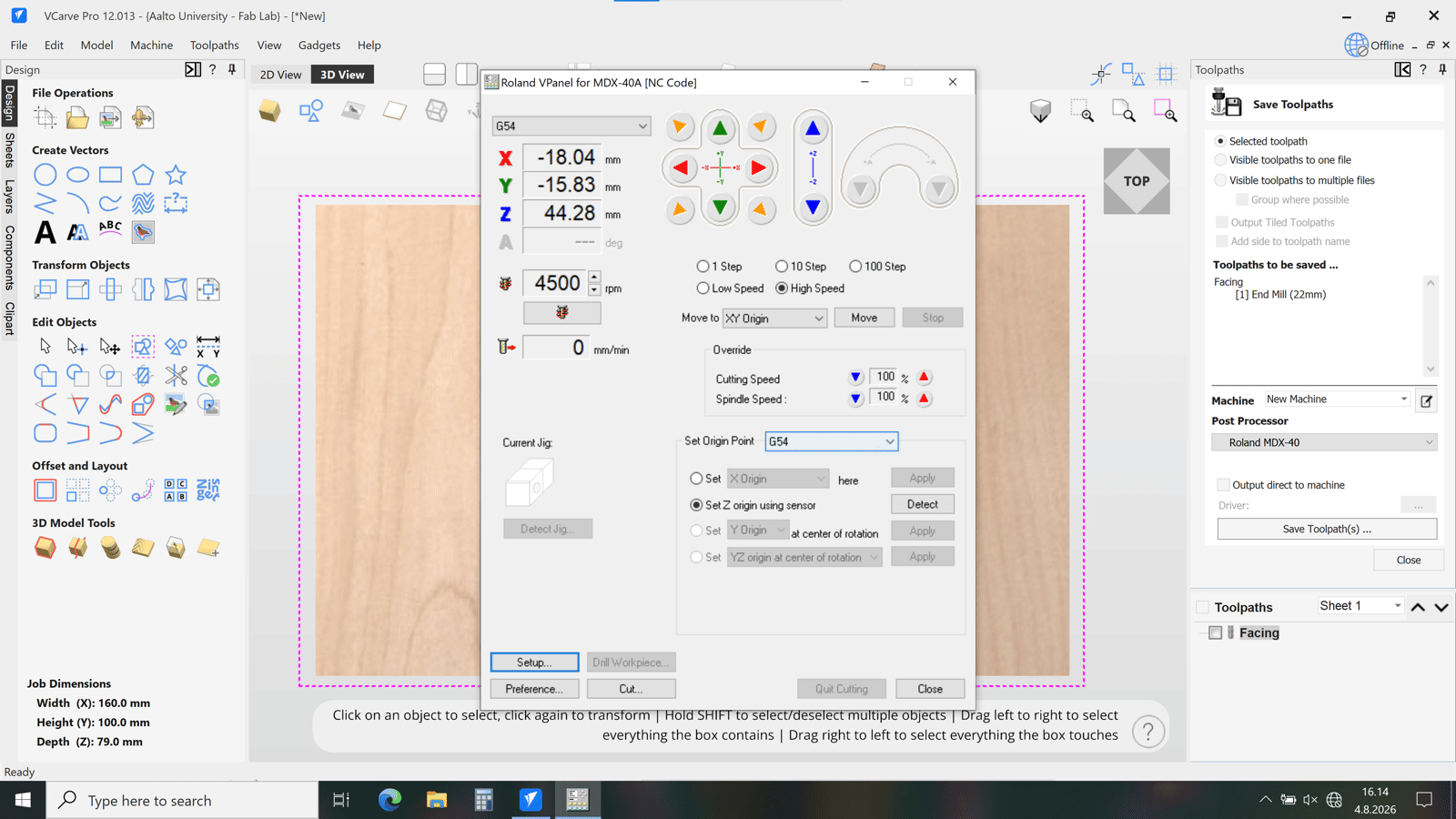Select the Offset Vectors tool
Image resolution: width=1456 pixels, height=819 pixels.
pos(45,490)
